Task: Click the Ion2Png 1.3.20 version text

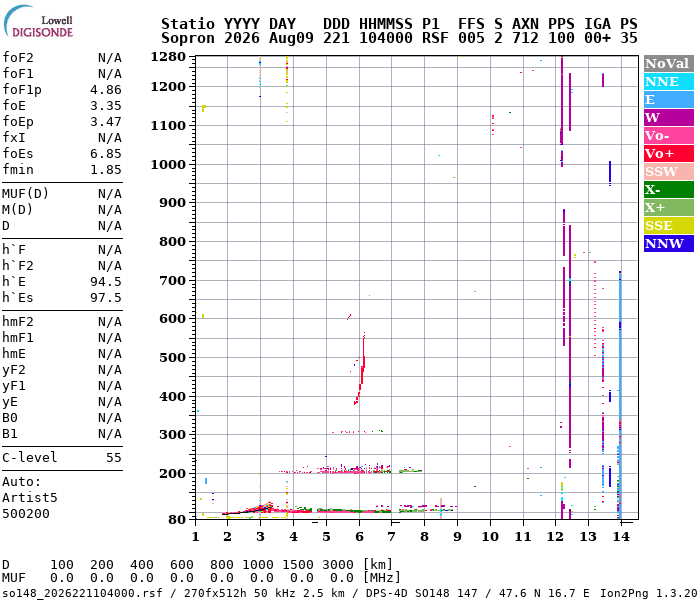Action: 648,593
